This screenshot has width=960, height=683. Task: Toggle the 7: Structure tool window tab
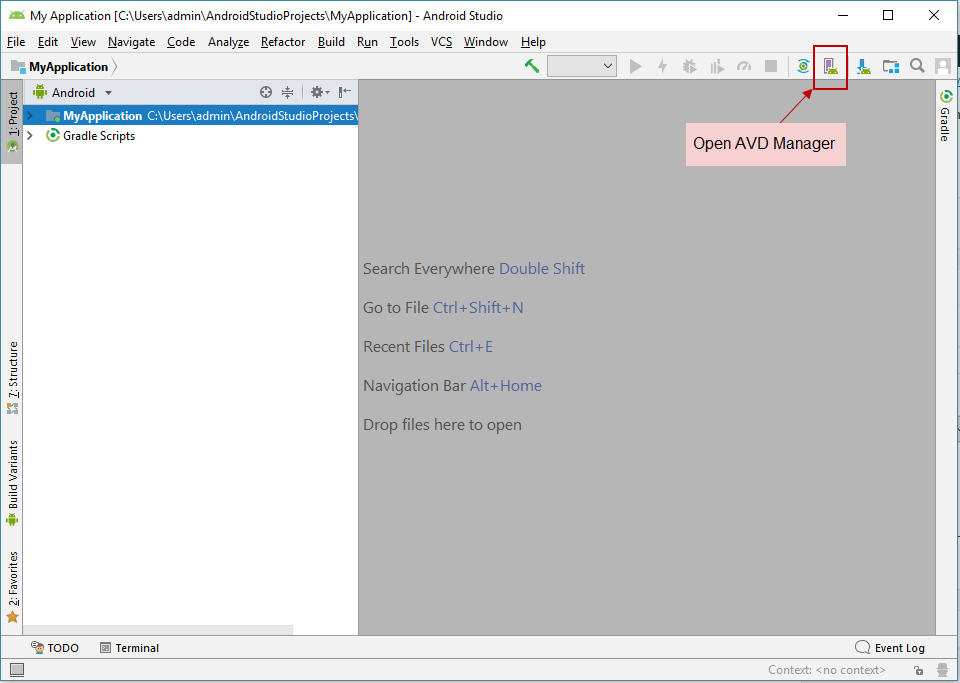tap(12, 378)
